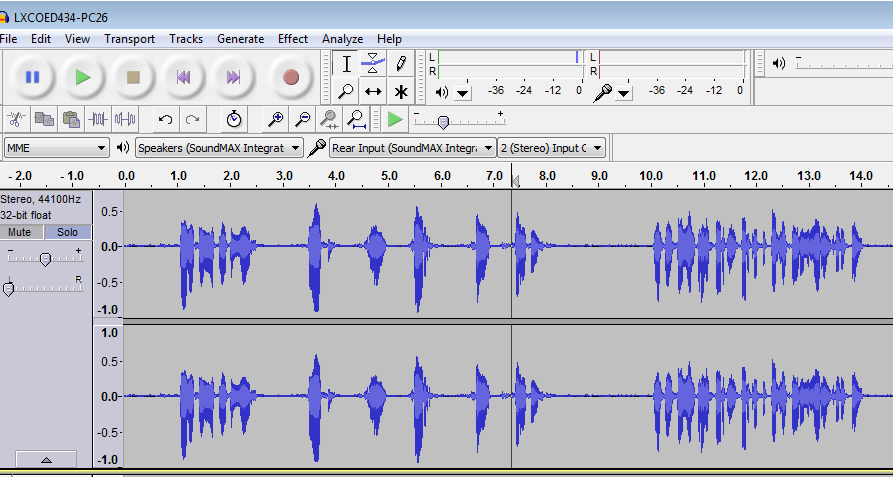
Task: Click the Undo arrow icon
Action: click(166, 120)
